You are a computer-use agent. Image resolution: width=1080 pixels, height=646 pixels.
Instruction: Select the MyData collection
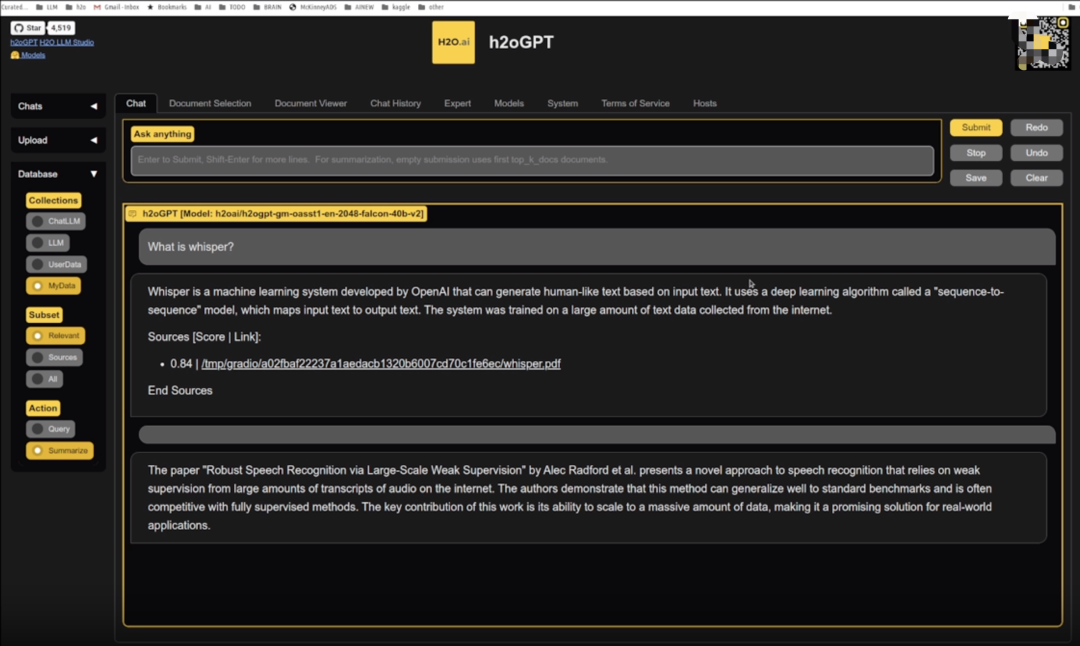(x=53, y=285)
